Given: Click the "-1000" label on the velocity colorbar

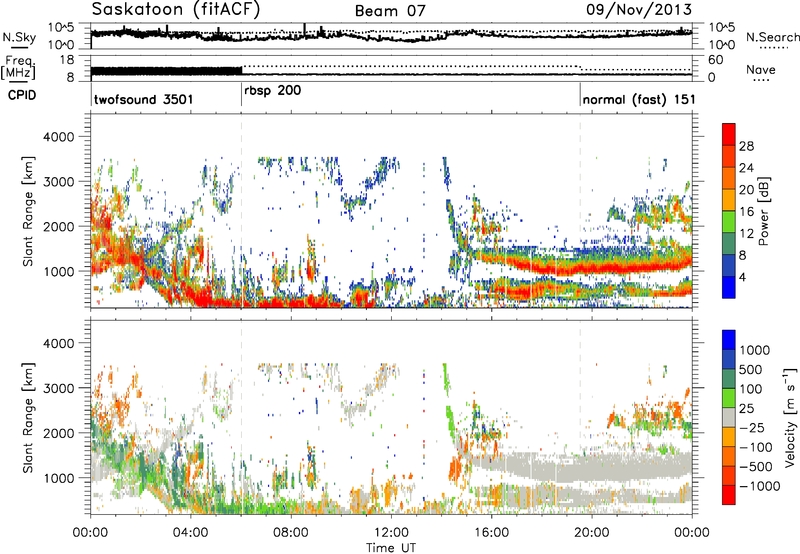Looking at the screenshot, I should 759,486.
